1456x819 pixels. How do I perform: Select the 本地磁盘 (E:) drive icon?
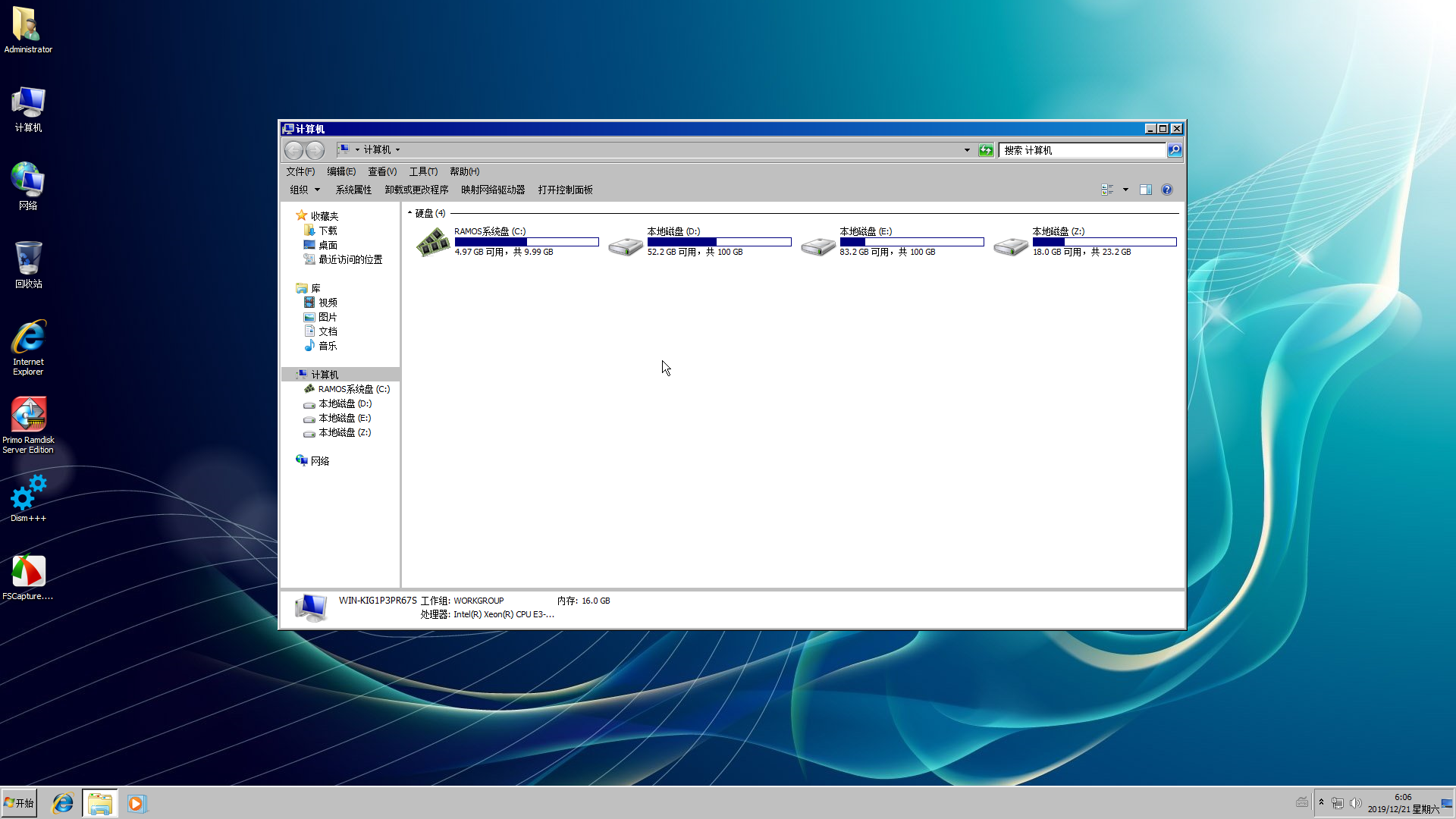coord(818,246)
